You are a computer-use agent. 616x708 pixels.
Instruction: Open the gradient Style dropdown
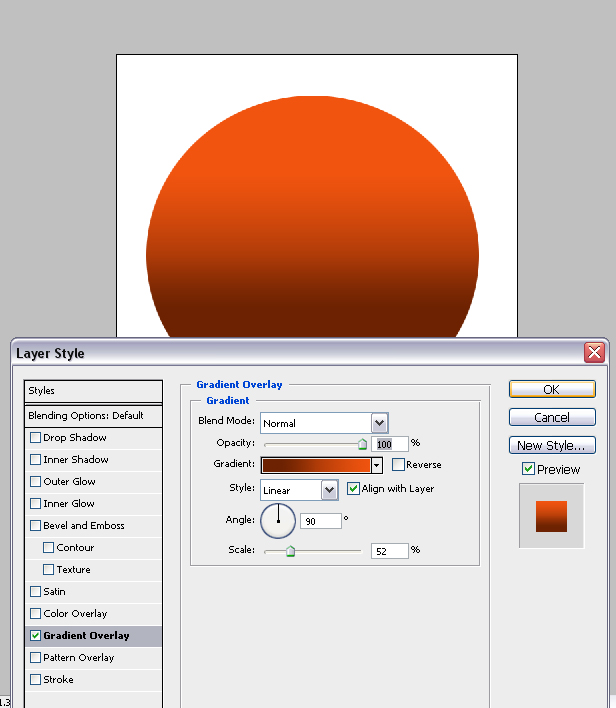pos(330,490)
